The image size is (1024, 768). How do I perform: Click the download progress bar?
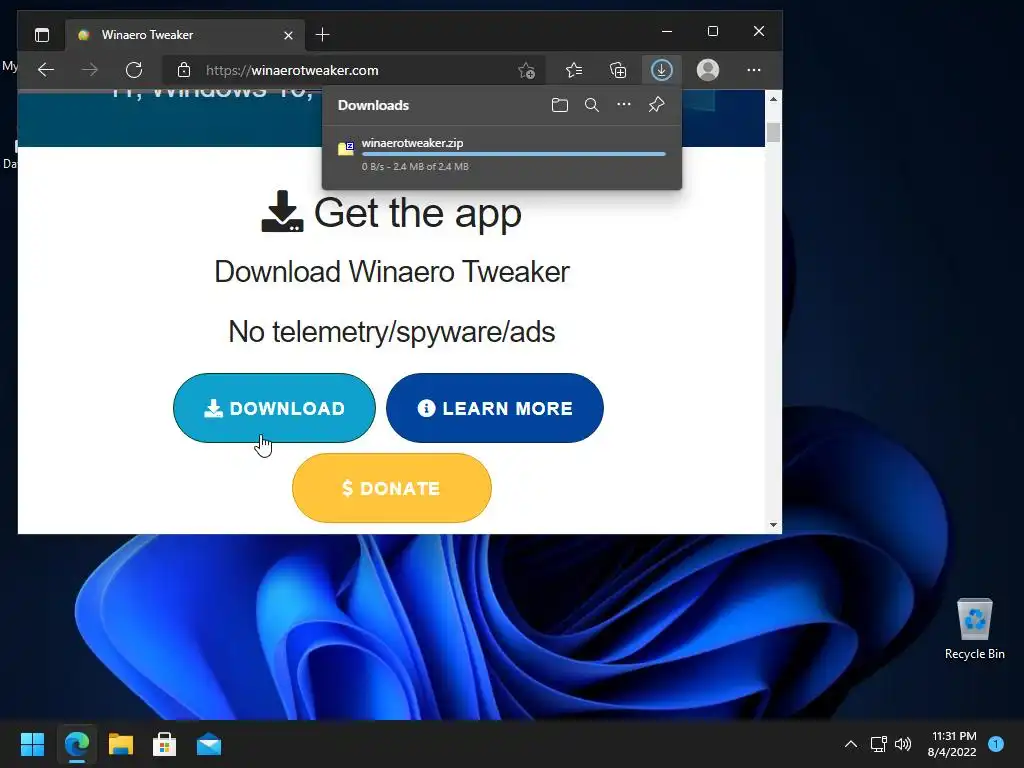click(513, 154)
